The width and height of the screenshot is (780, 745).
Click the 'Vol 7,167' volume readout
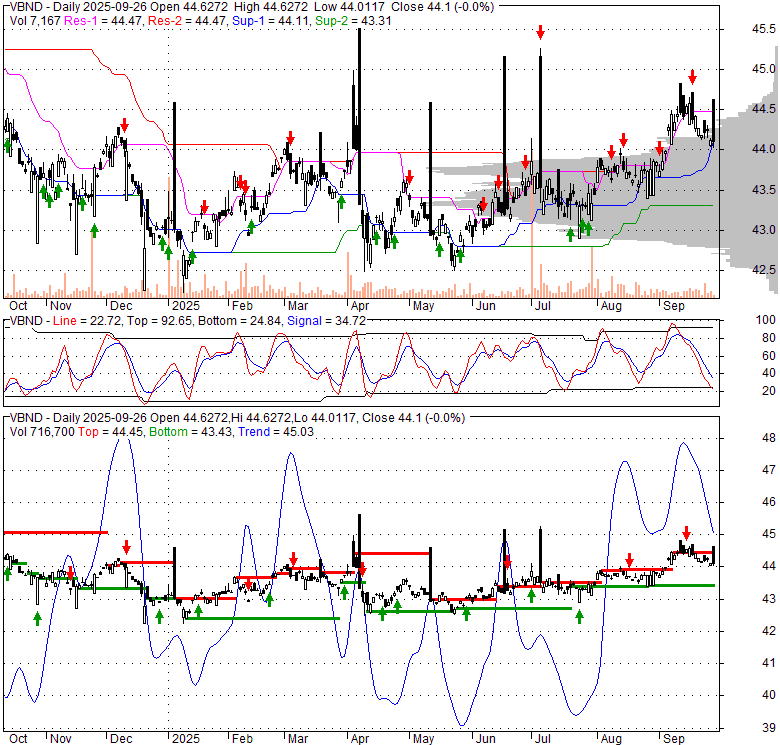[35, 21]
